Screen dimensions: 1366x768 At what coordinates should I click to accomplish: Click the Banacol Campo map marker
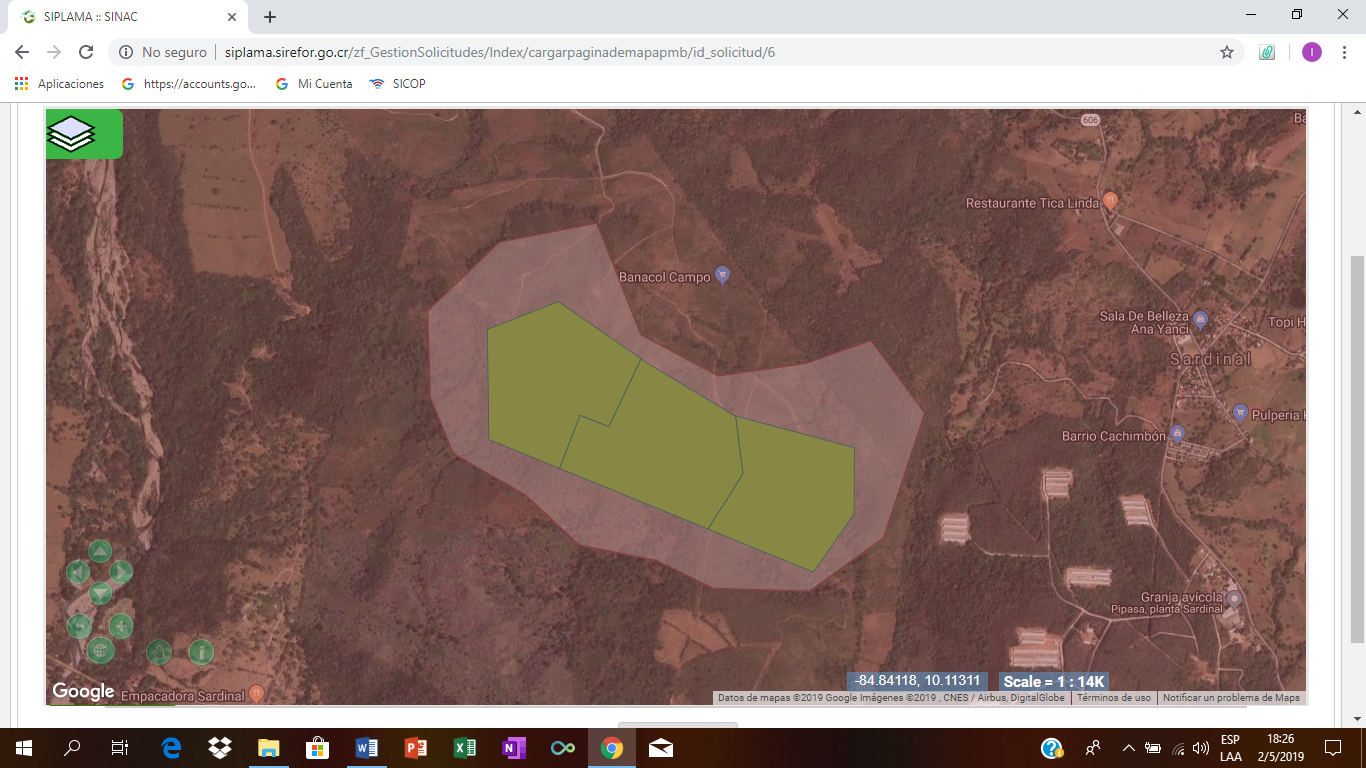tap(724, 275)
